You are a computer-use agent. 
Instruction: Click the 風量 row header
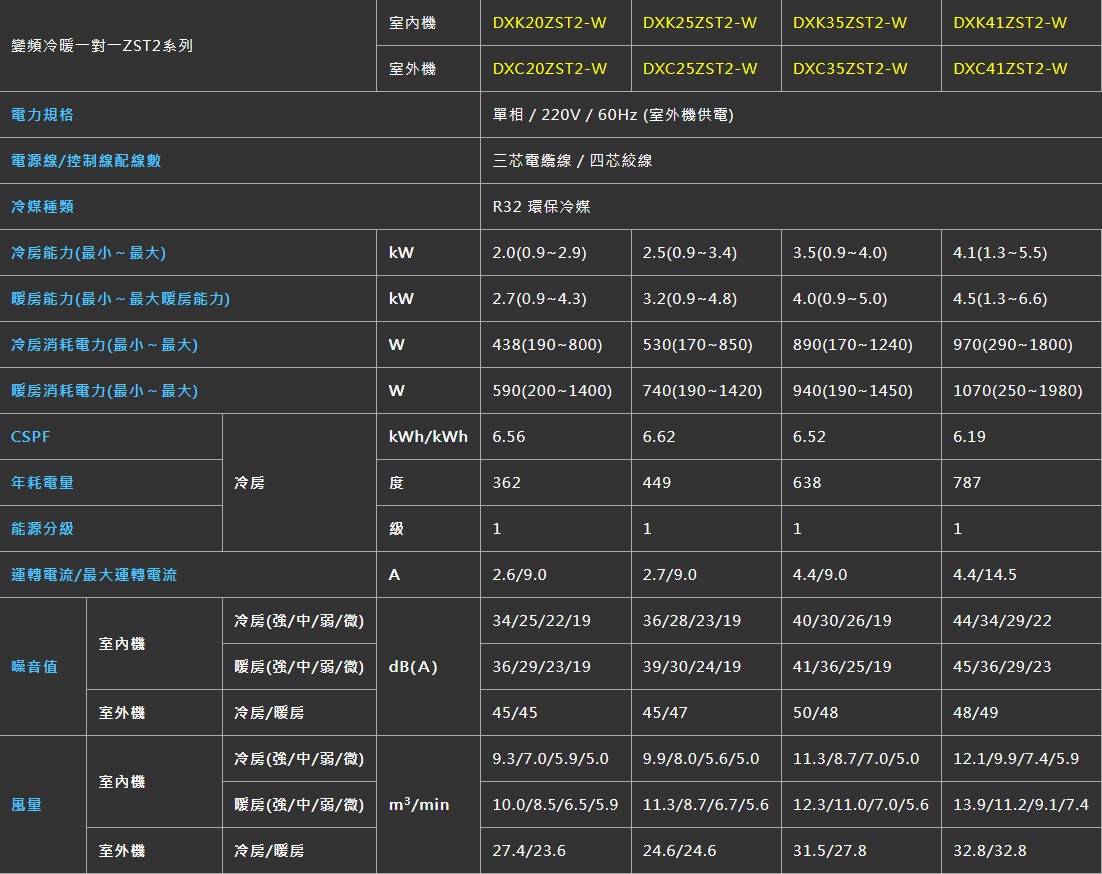[x=26, y=805]
